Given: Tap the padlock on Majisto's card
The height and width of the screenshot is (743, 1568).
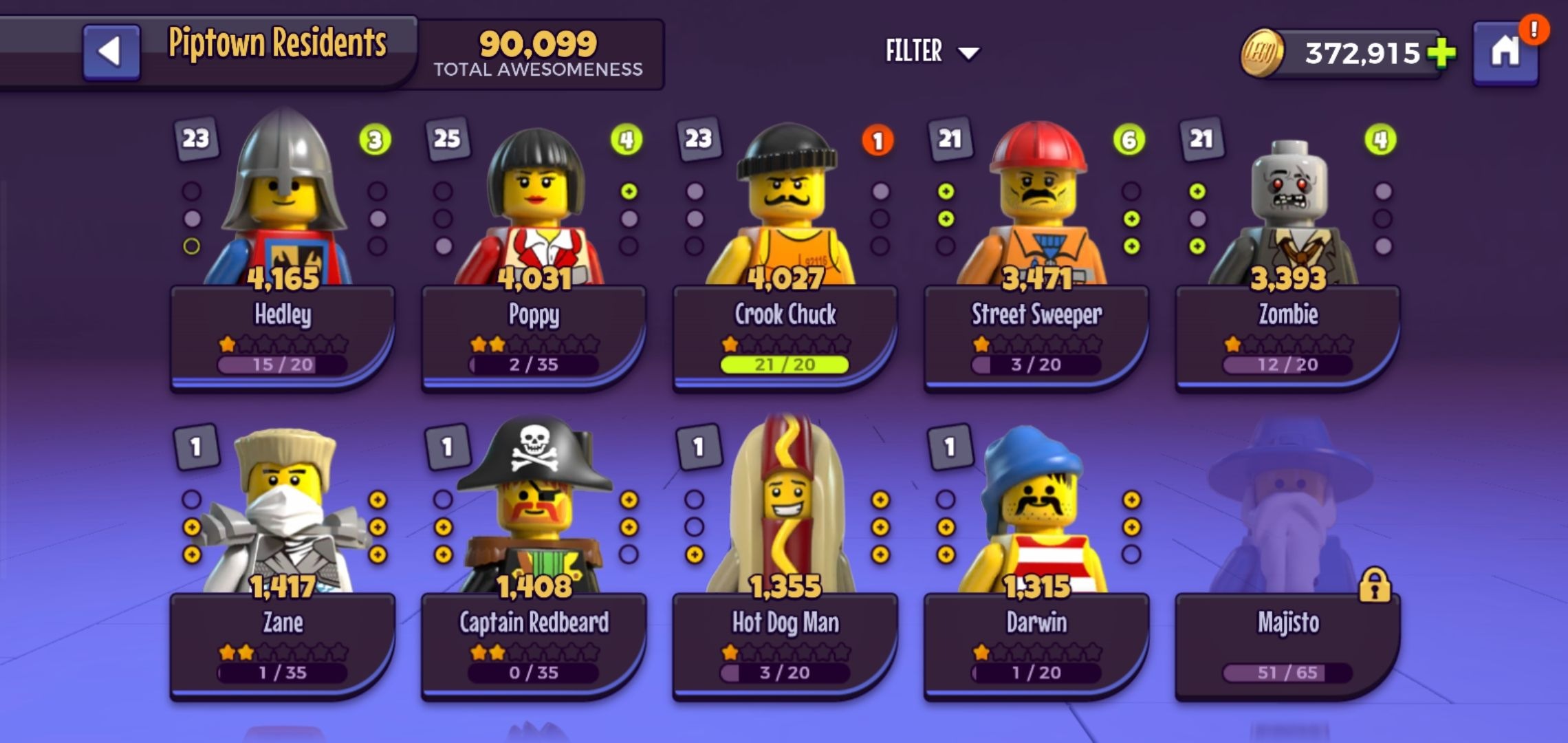Looking at the screenshot, I should tap(1375, 585).
